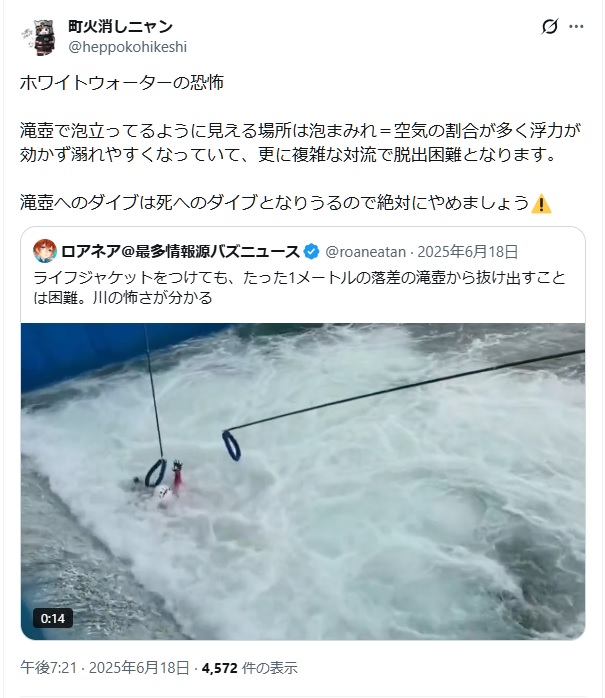Open the @heppokohikeshi handle
This screenshot has width=605, height=698.
[127, 47]
